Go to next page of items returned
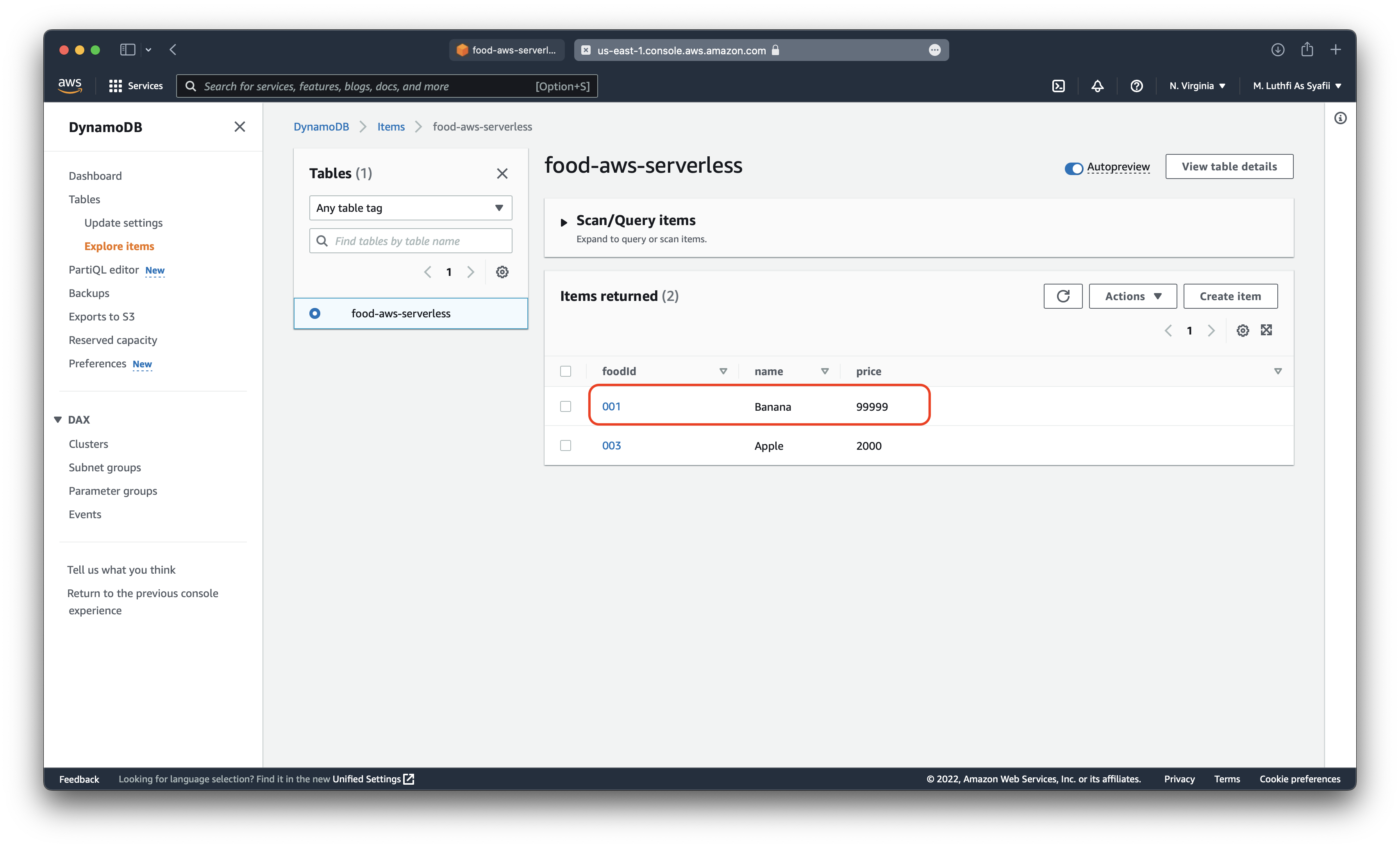1400x848 pixels. click(x=1211, y=330)
